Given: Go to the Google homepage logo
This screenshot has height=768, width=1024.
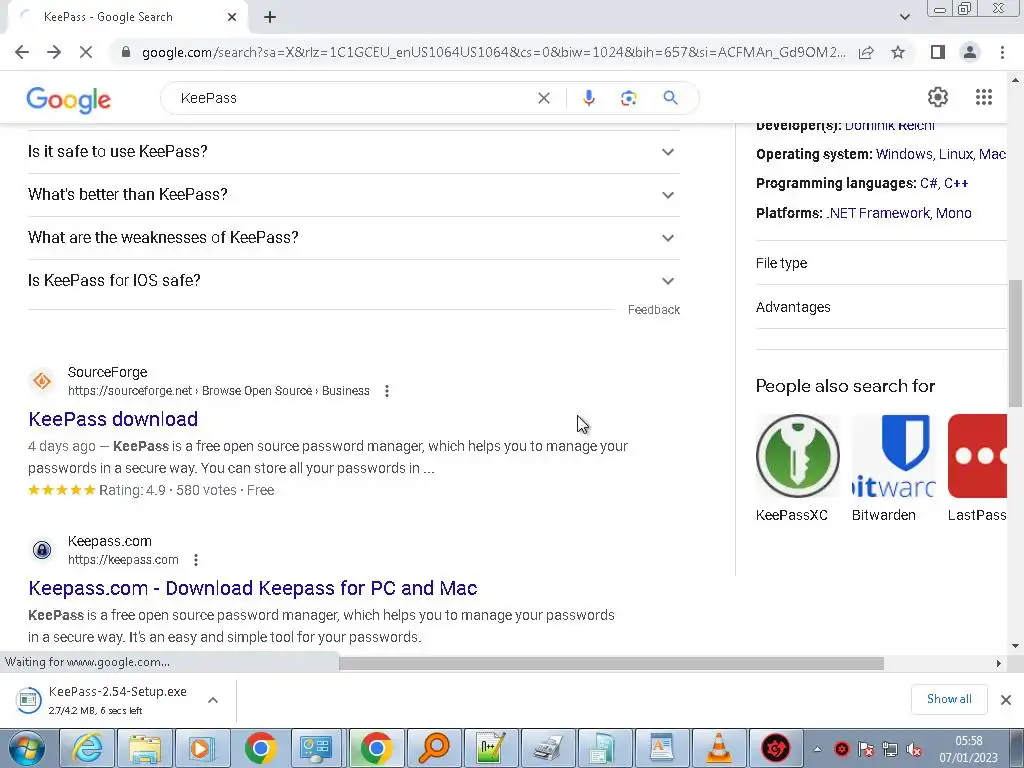Looking at the screenshot, I should pyautogui.click(x=69, y=99).
